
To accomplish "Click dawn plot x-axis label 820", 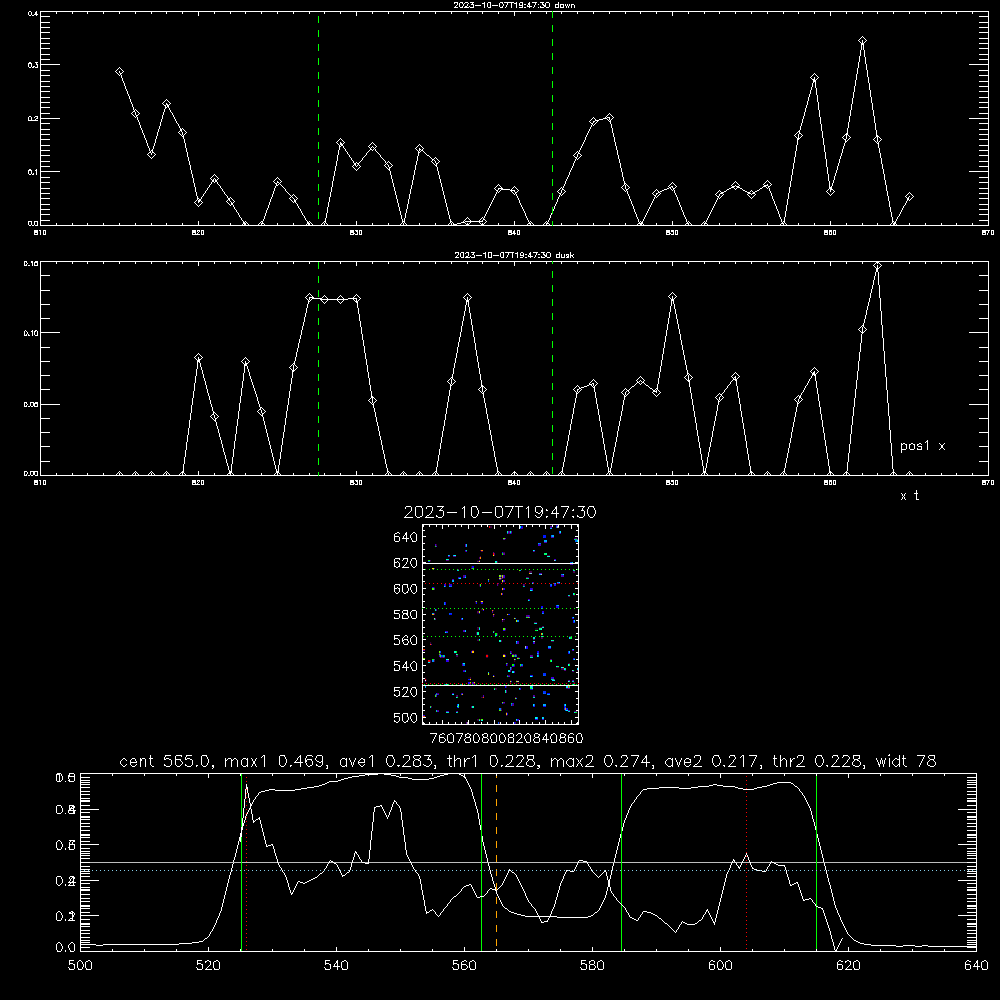I will (198, 233).
